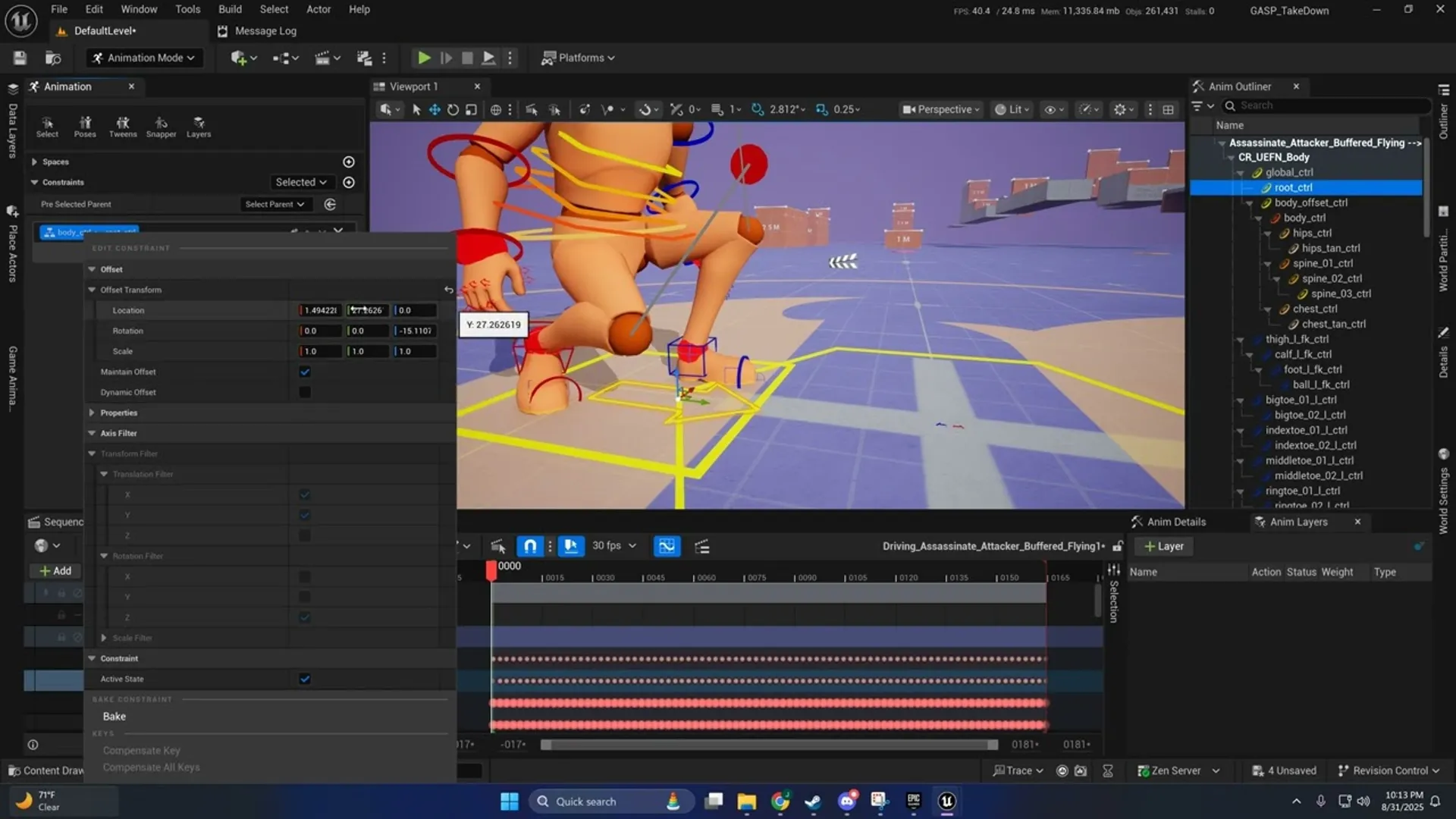The height and width of the screenshot is (819, 1456).
Task: Open the Build menu
Action: [x=230, y=9]
